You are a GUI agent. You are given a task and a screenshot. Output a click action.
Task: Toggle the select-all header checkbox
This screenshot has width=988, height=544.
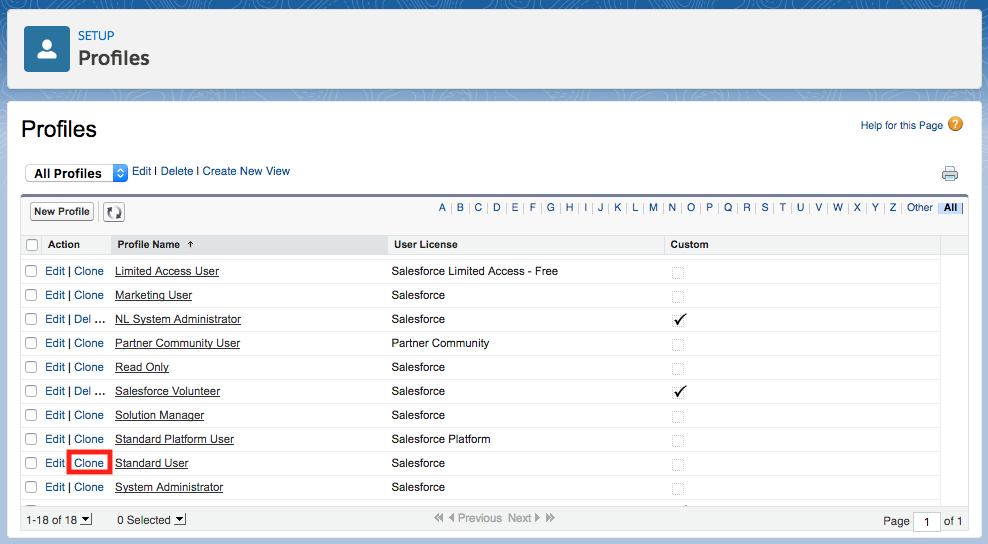pyautogui.click(x=32, y=245)
